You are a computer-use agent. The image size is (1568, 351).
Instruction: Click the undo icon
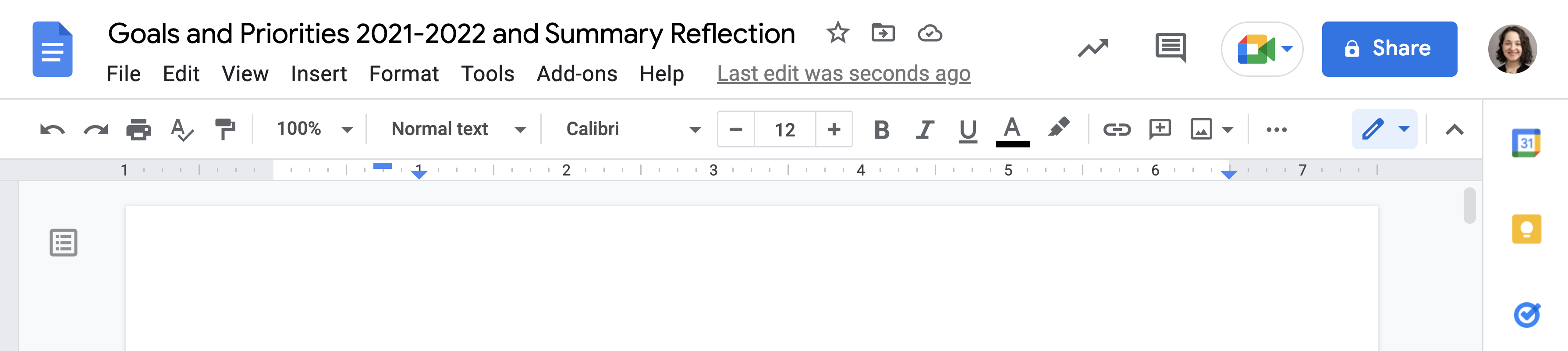(x=52, y=129)
